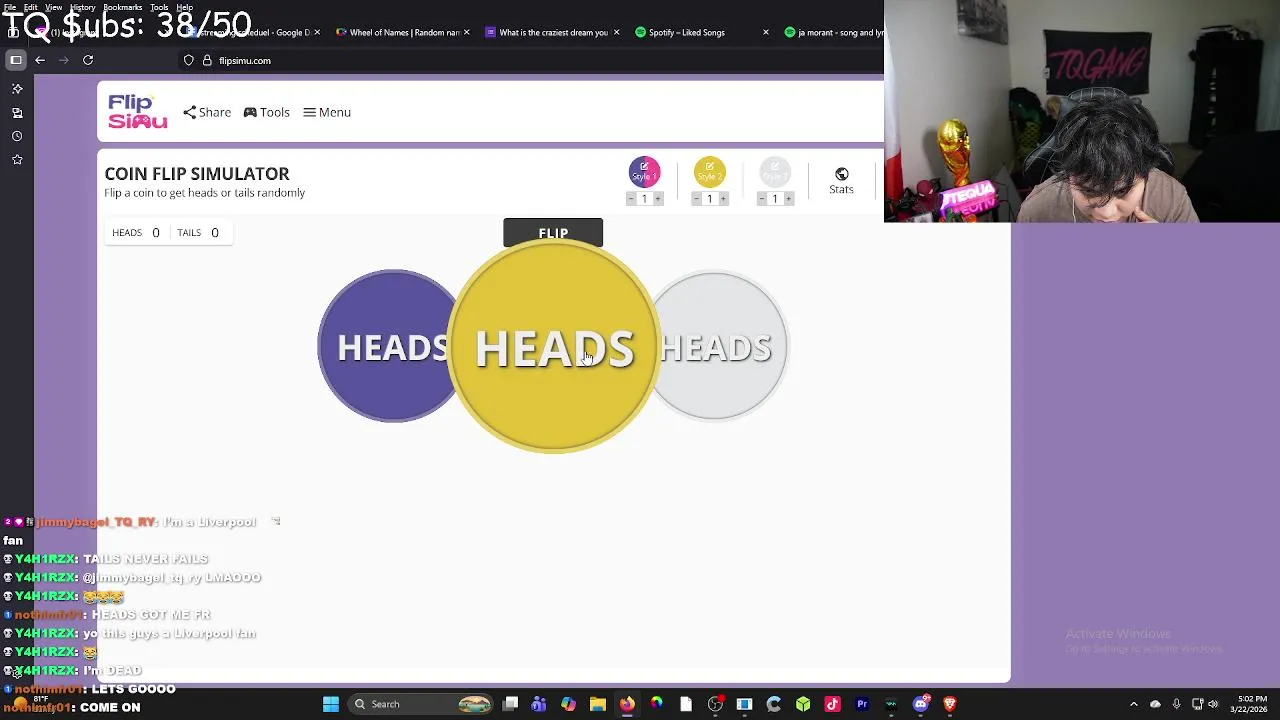Decrease Style 1 coin count with minus

[x=631, y=199]
